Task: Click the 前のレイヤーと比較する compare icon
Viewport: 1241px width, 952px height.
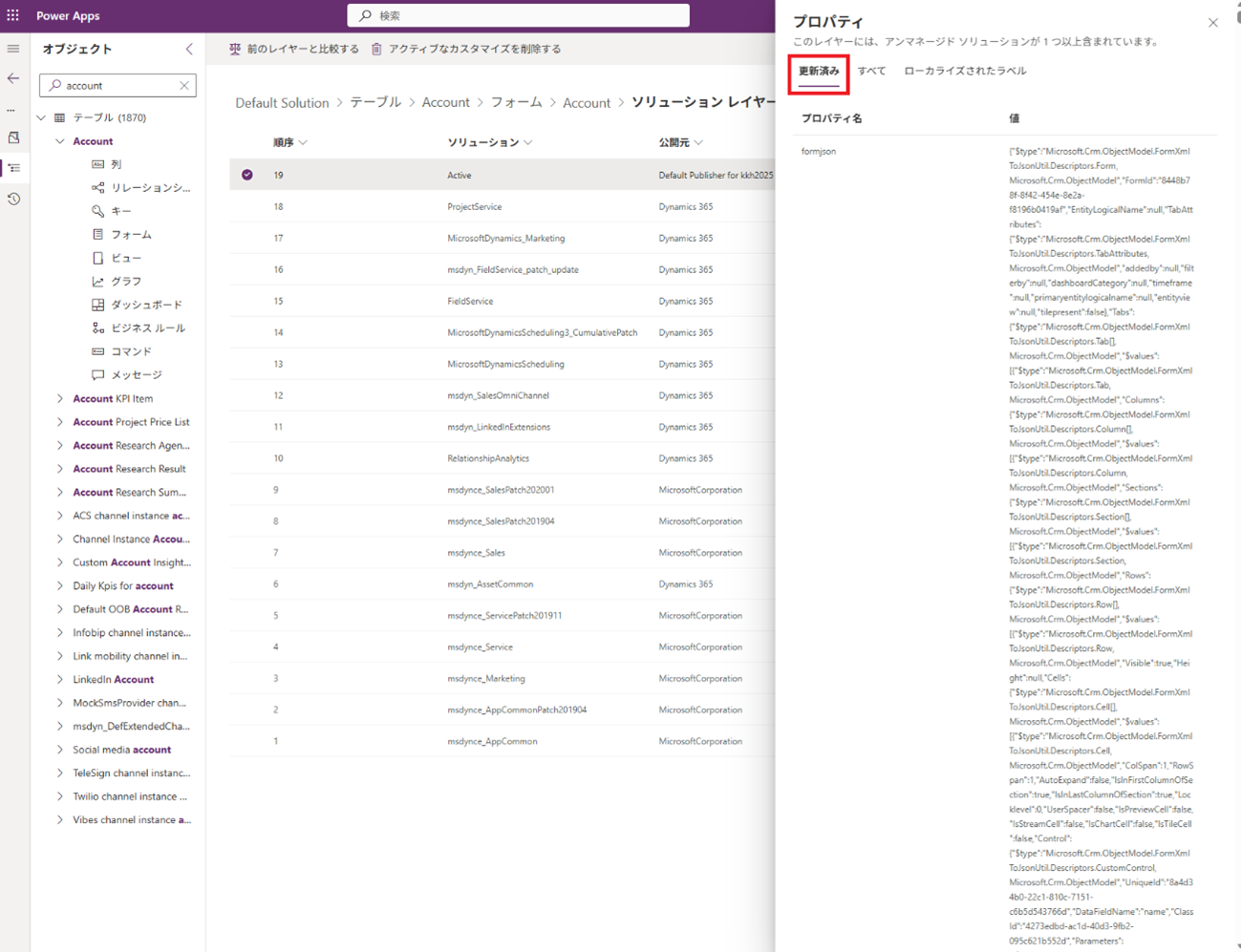Action: [235, 49]
